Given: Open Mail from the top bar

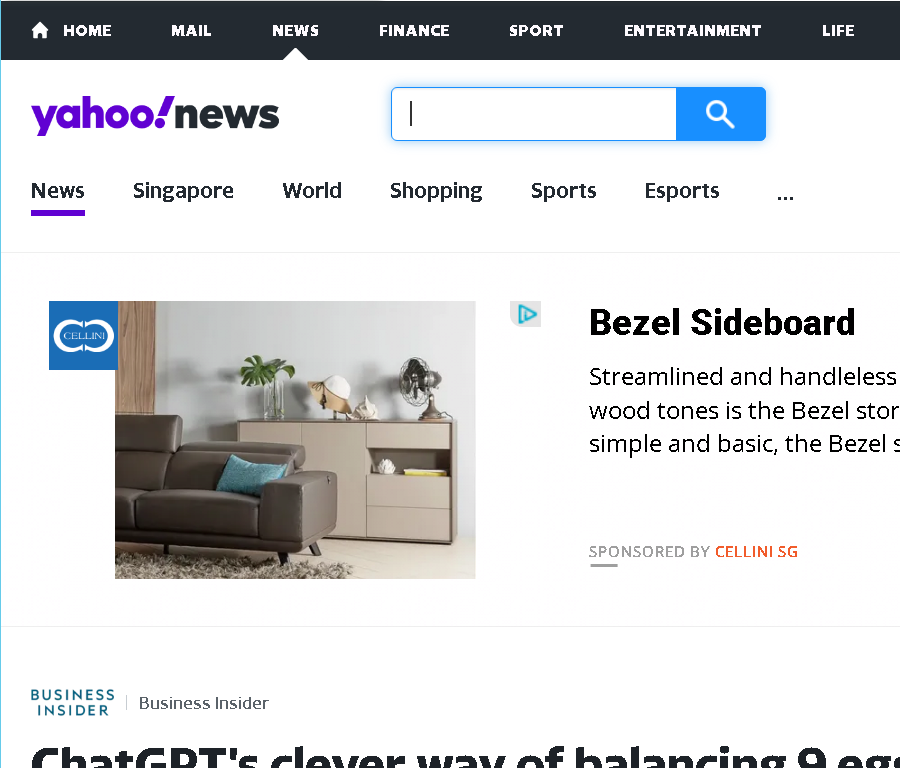Looking at the screenshot, I should pyautogui.click(x=191, y=30).
